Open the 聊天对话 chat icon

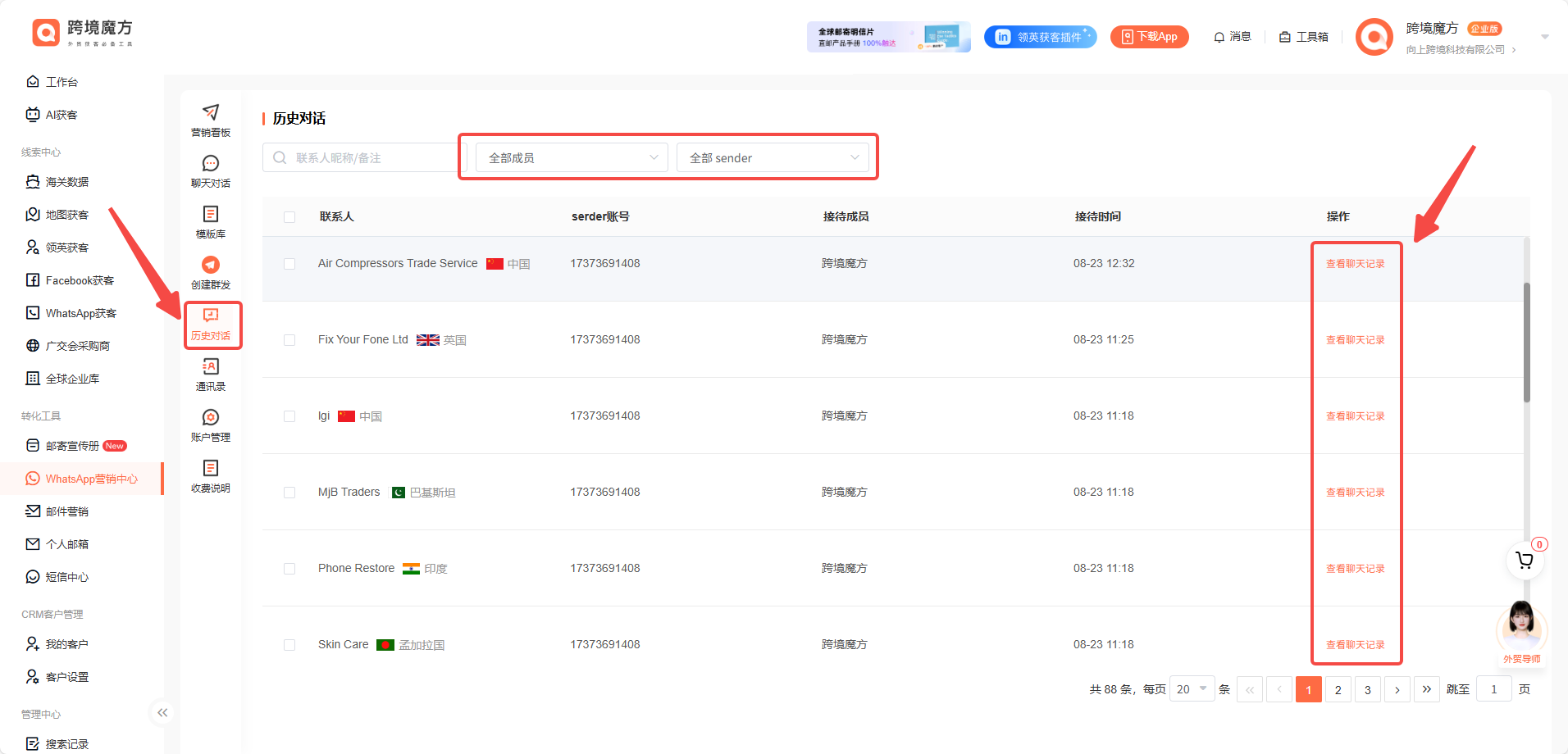[211, 164]
